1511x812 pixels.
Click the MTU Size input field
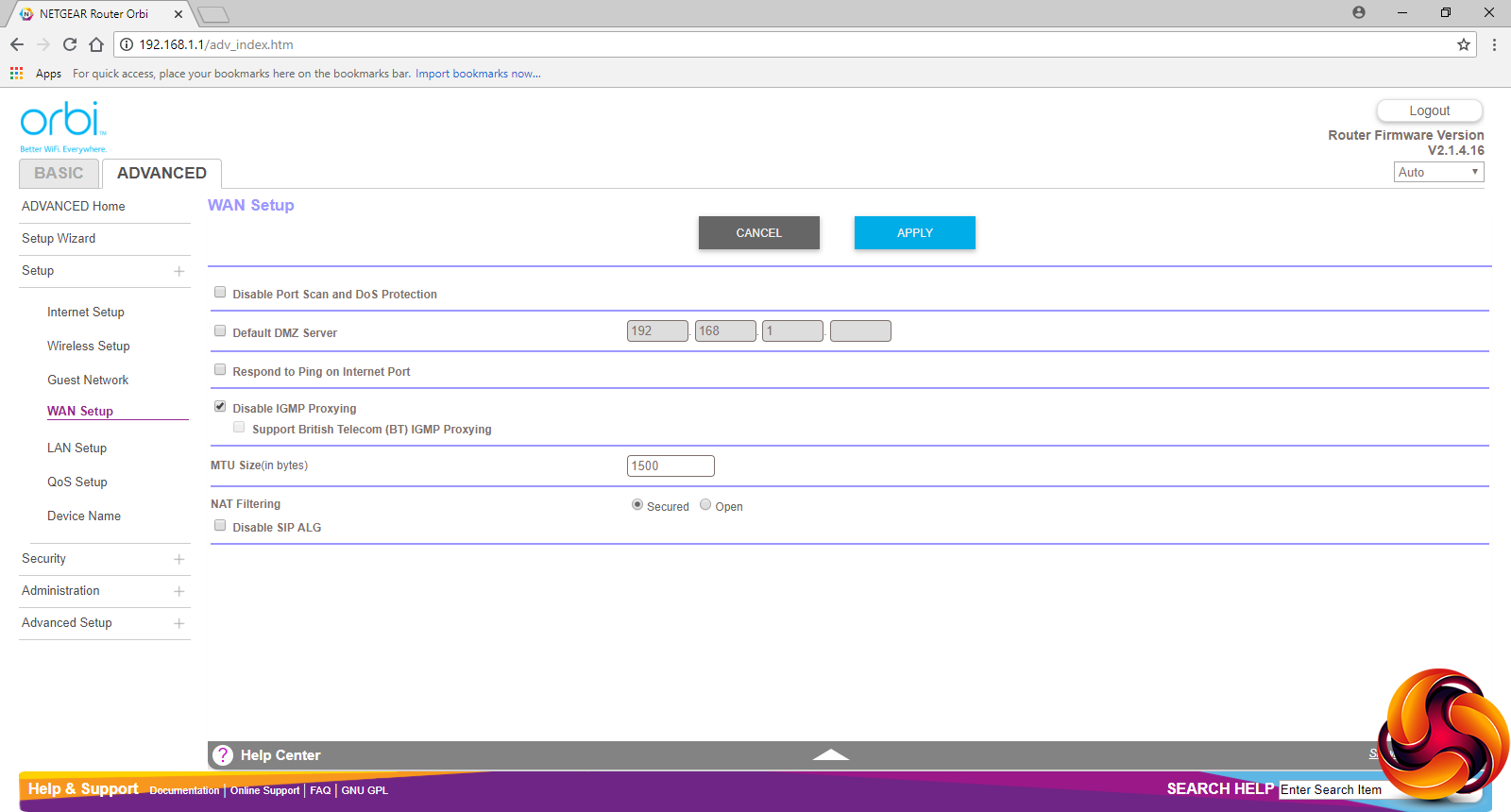[x=671, y=465]
